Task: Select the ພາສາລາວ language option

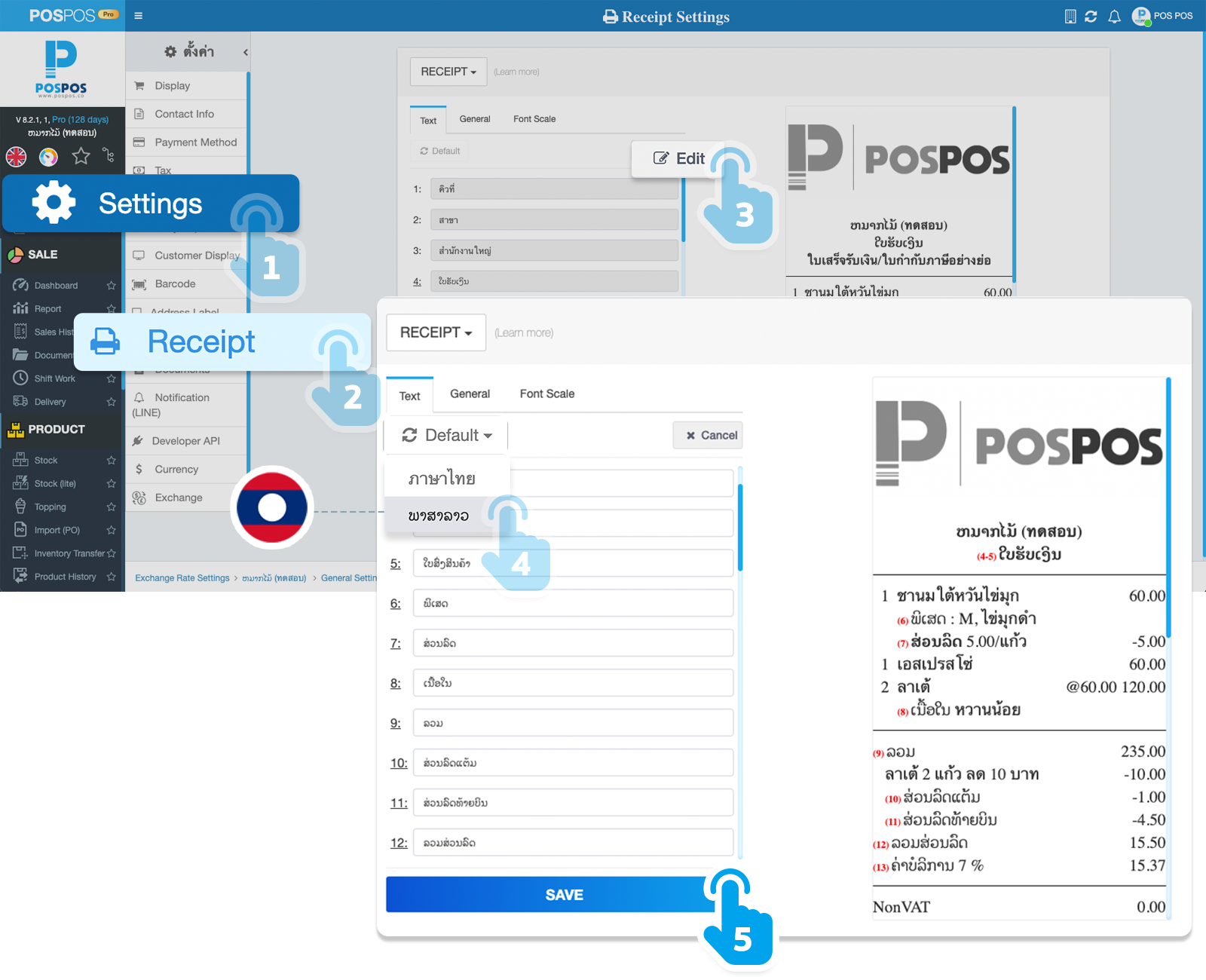Action: [439, 516]
